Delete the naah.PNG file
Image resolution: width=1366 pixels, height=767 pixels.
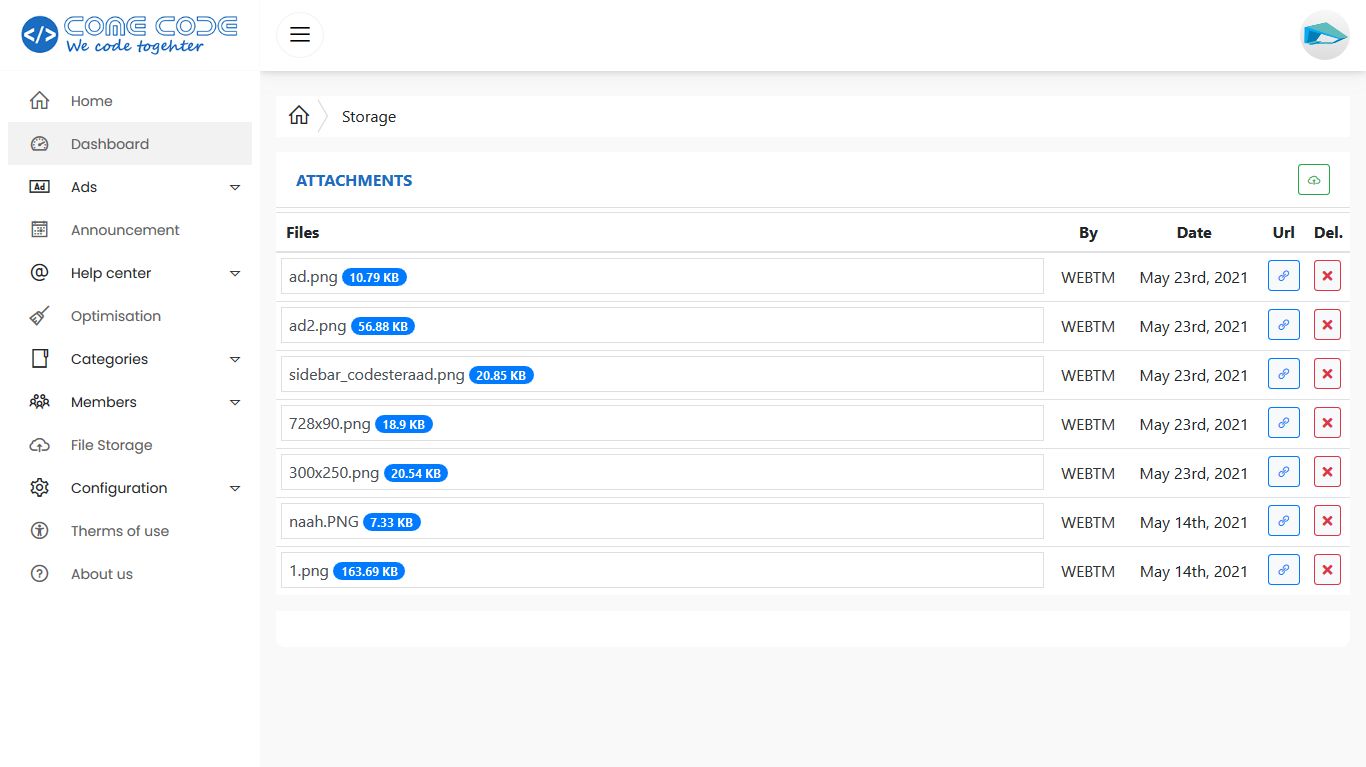tap(1327, 521)
